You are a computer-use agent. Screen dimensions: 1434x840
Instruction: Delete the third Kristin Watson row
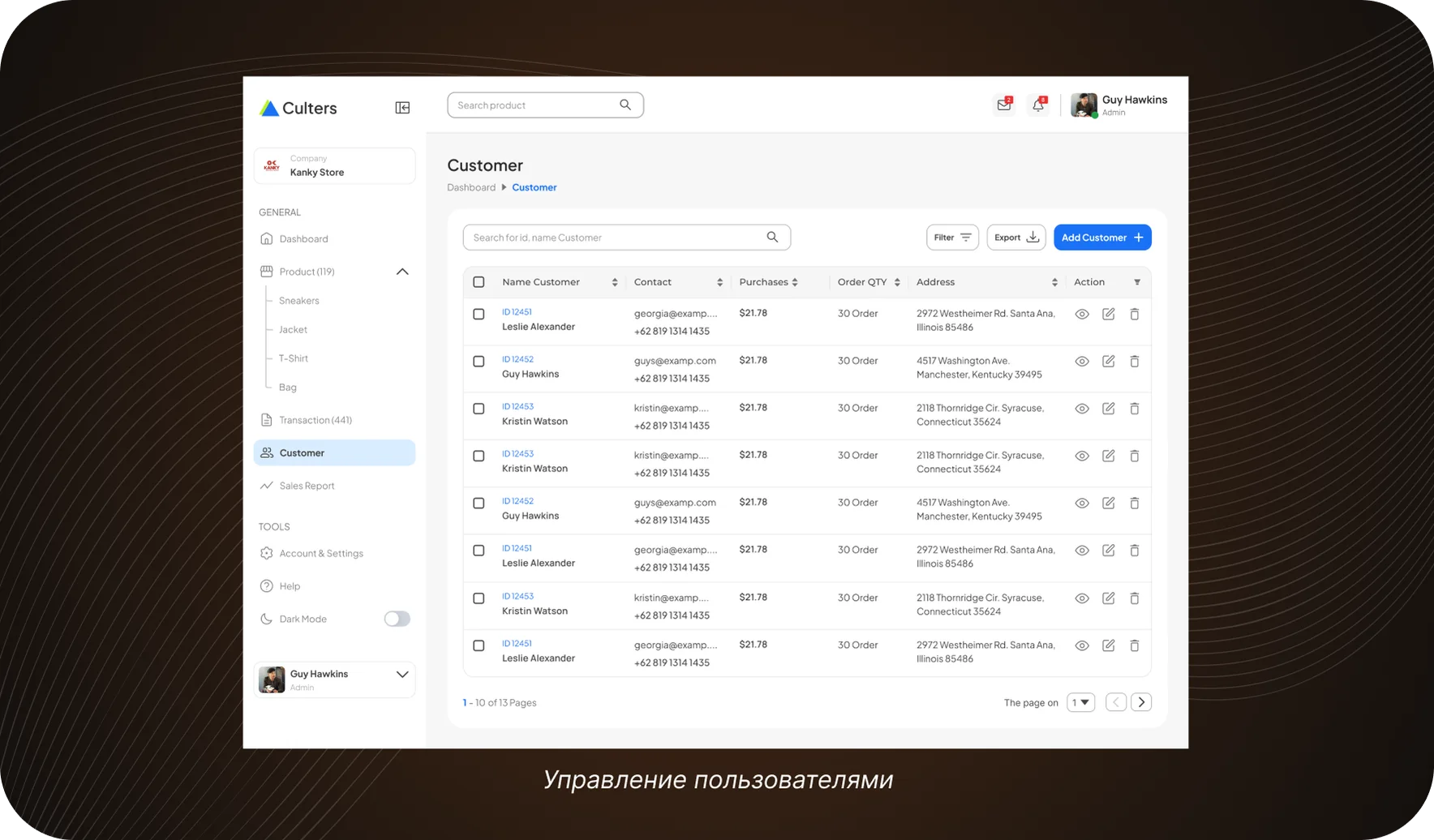pos(1135,598)
